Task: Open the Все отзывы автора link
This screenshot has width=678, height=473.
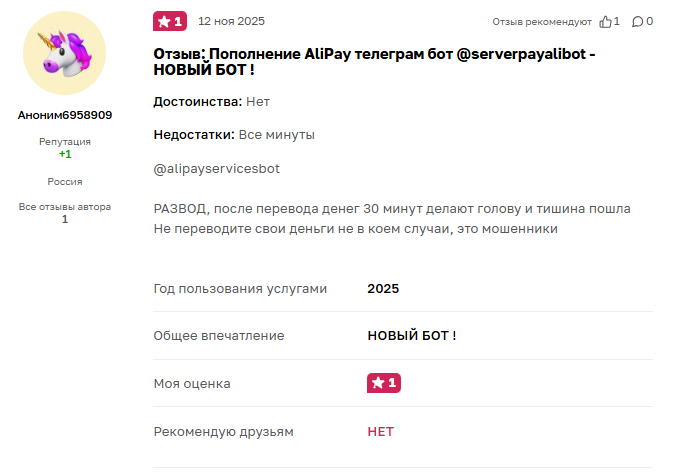Action: (x=65, y=207)
